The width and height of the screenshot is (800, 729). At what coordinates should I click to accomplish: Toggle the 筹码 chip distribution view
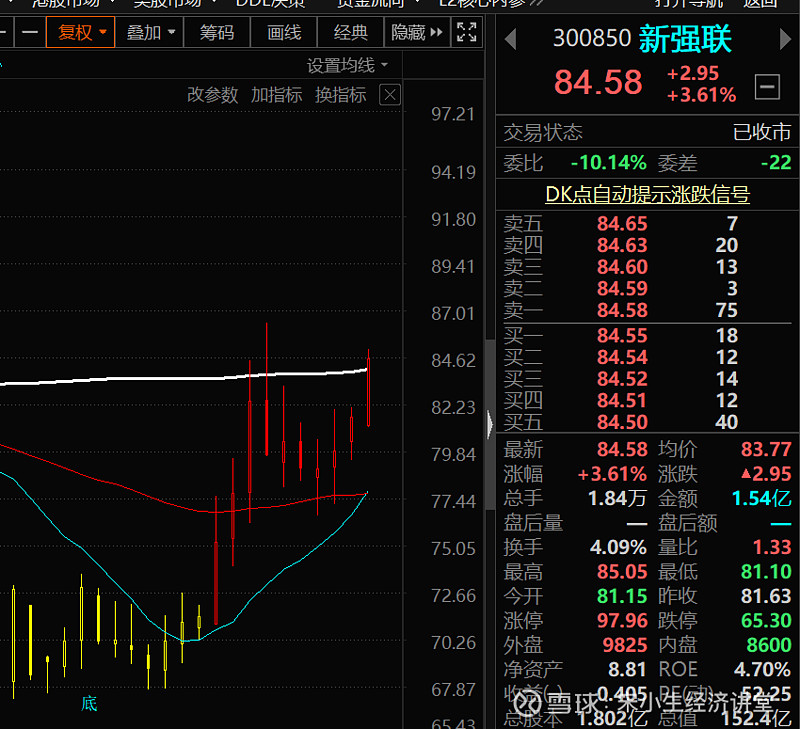(x=216, y=32)
